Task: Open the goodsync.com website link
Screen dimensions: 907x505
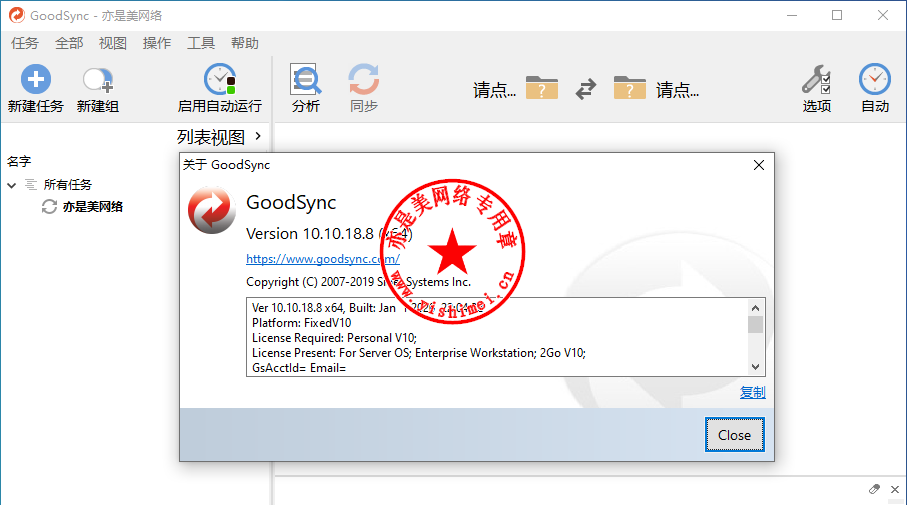Action: 323,259
